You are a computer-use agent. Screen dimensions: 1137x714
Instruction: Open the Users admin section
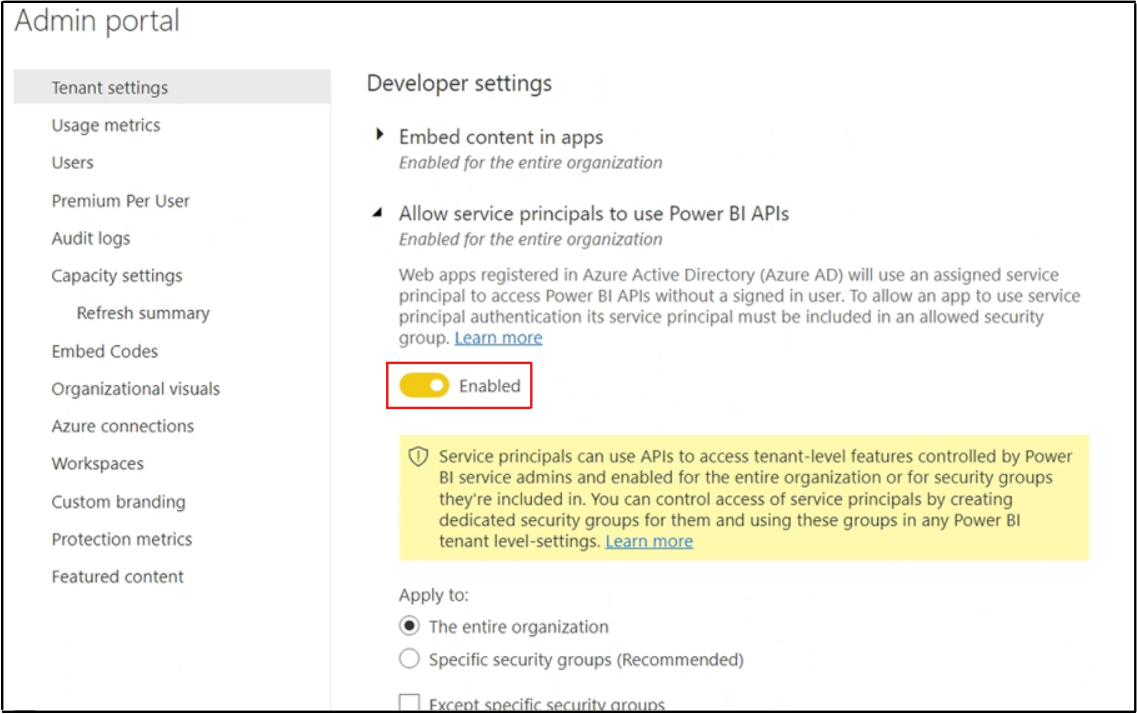(73, 163)
